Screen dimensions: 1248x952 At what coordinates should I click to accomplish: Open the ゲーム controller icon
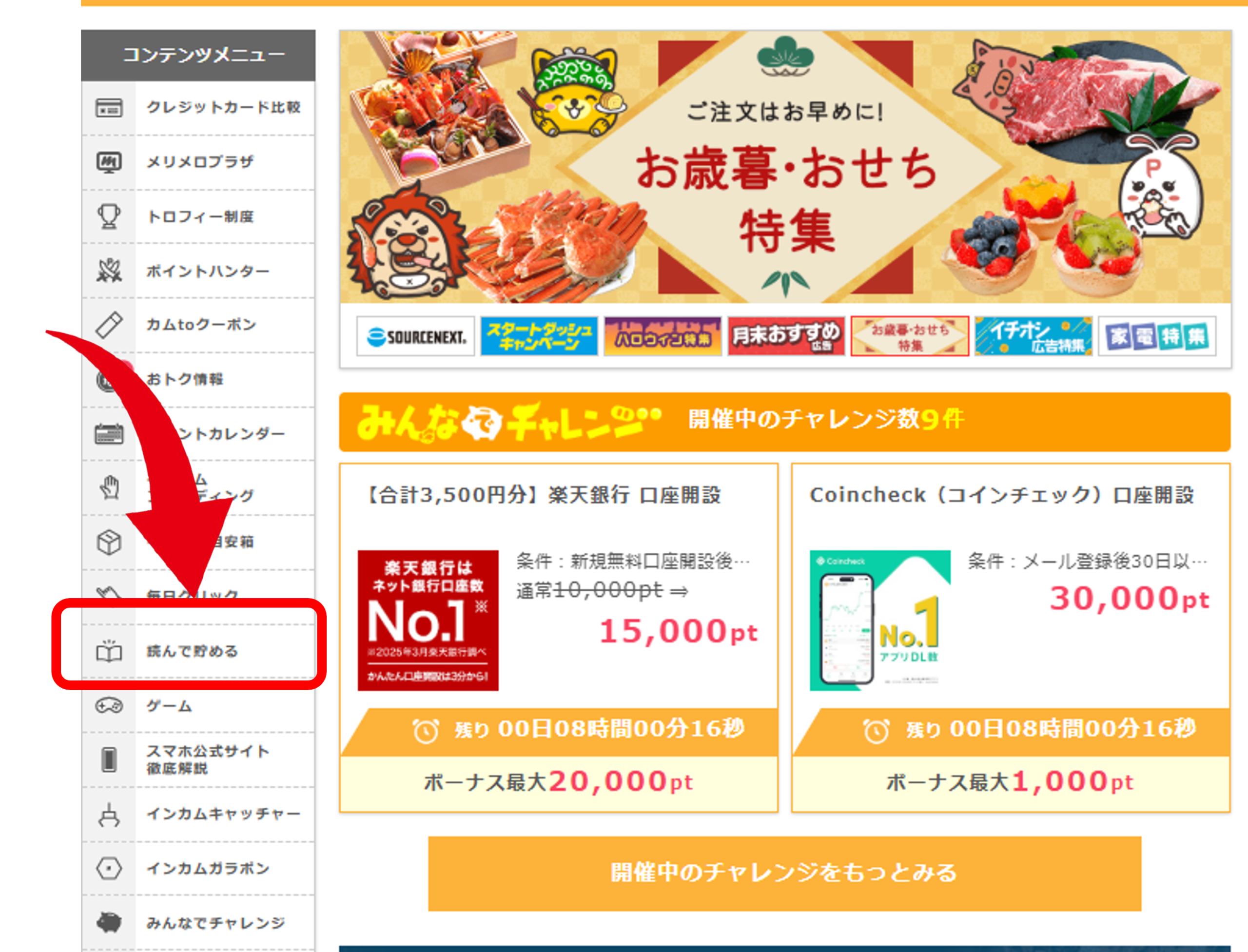pos(109,705)
